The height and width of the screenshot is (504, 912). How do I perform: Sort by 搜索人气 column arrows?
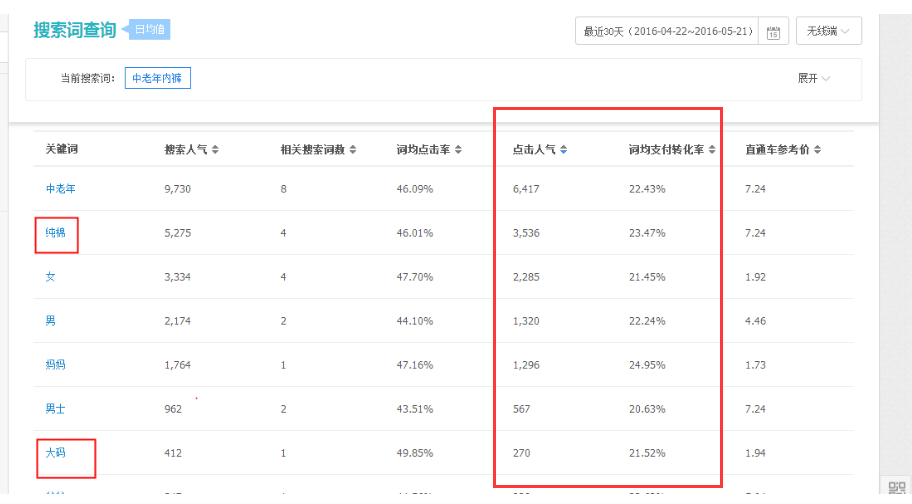point(215,149)
